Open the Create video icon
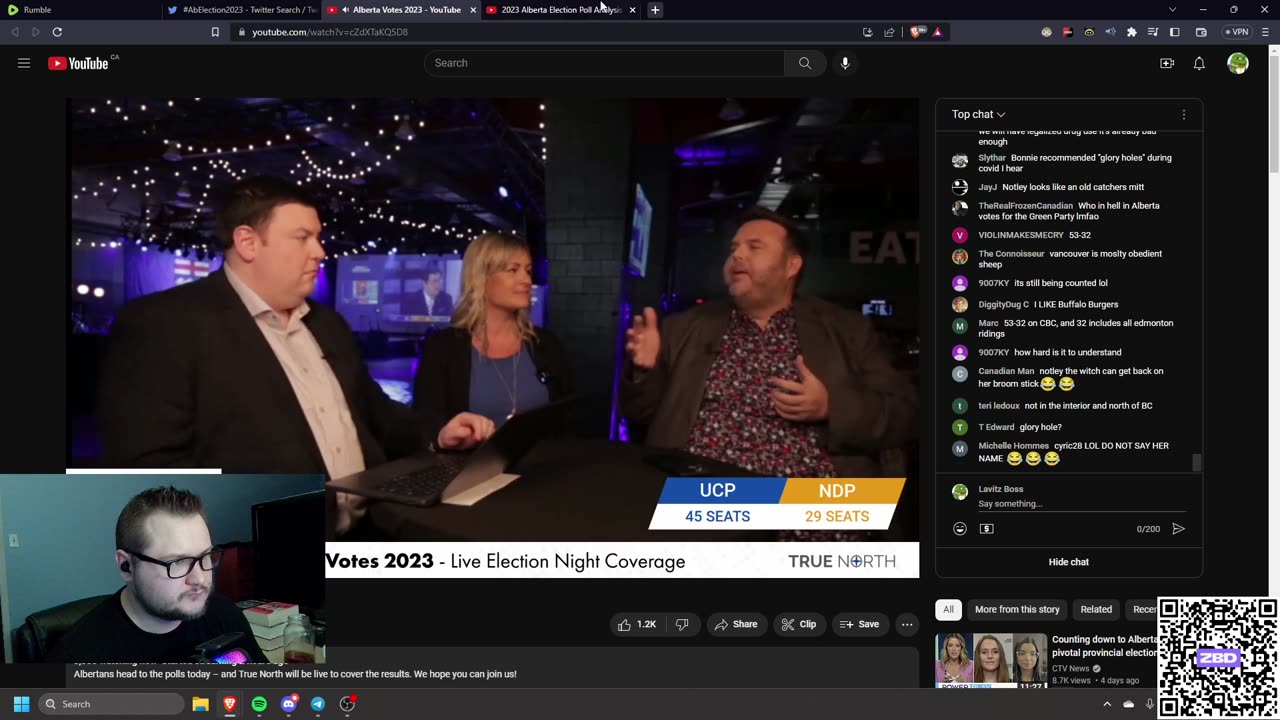 point(1167,63)
